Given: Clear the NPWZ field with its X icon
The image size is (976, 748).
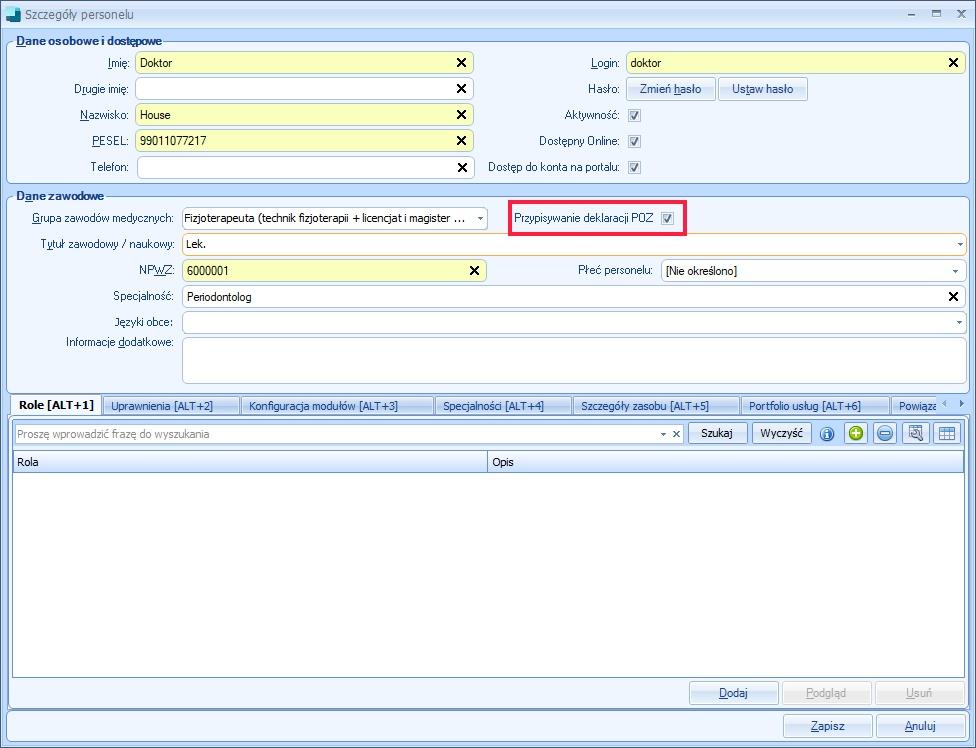Looking at the screenshot, I should [474, 270].
